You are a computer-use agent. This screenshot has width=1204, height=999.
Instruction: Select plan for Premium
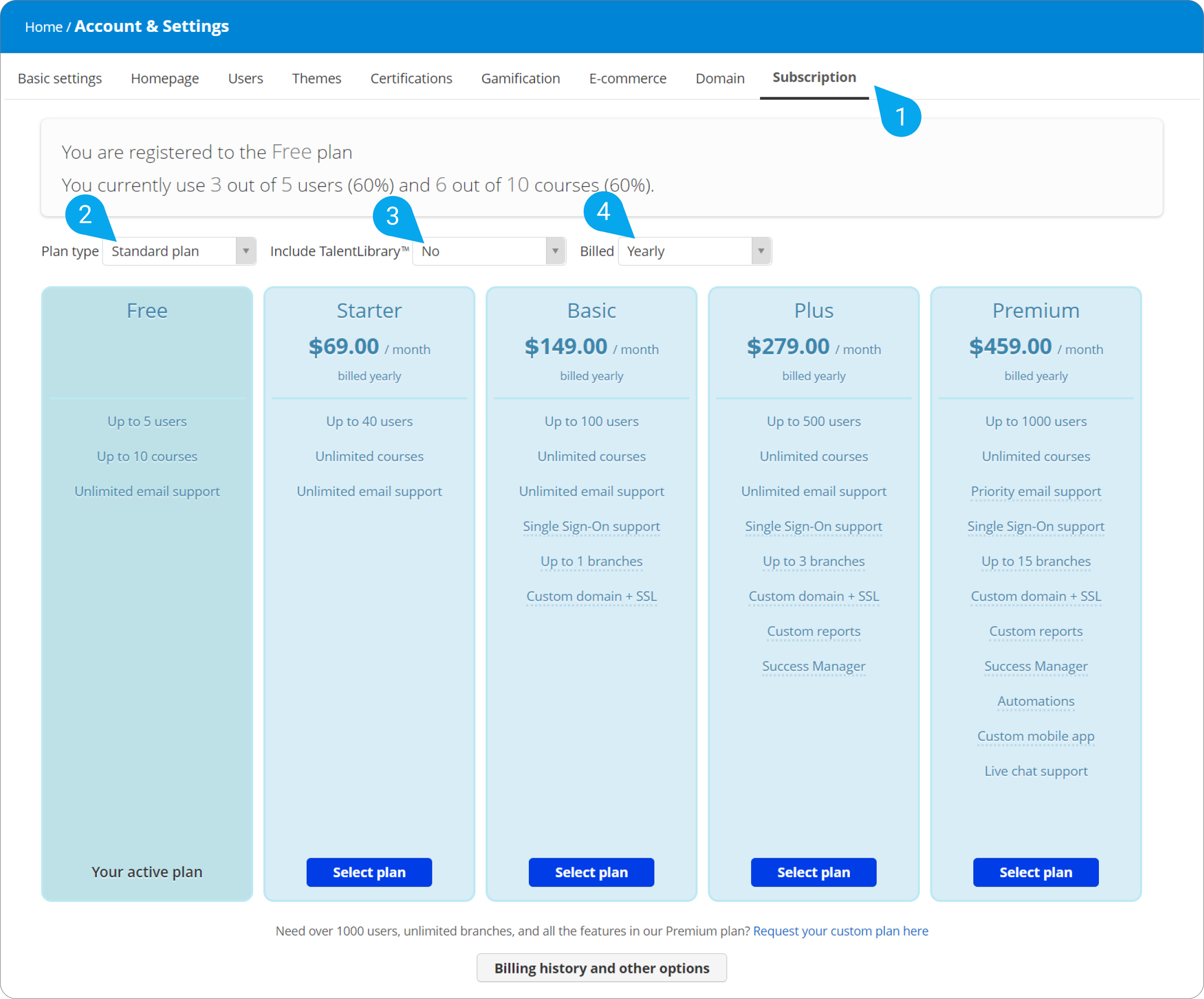pos(1036,872)
